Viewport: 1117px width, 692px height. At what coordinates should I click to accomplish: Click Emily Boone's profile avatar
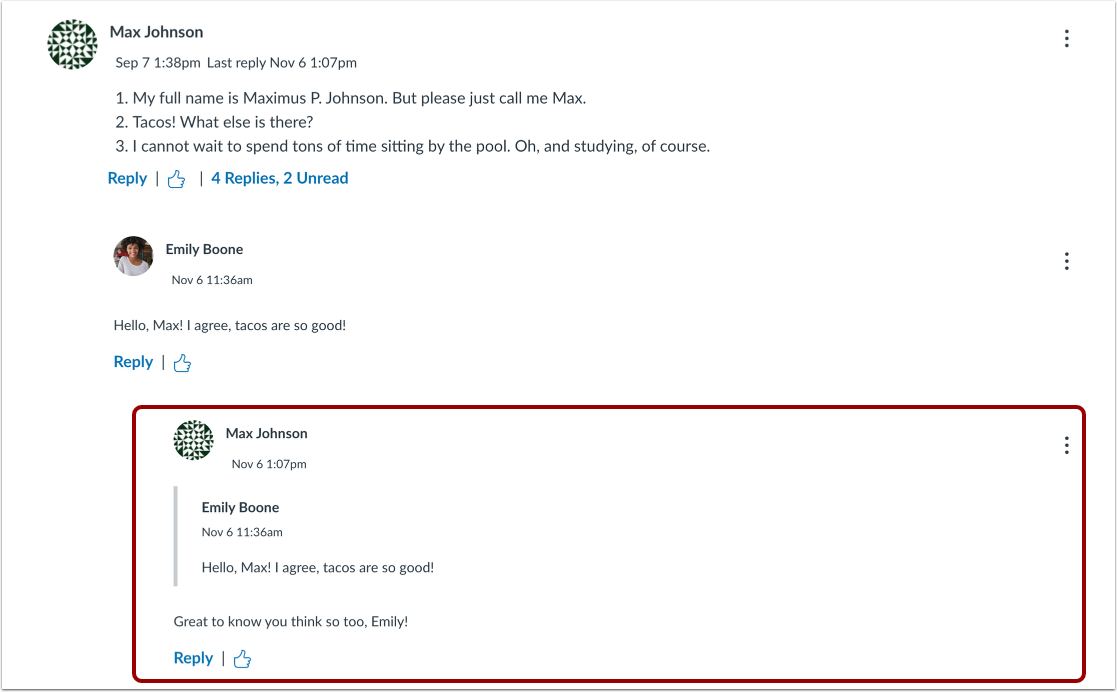point(133,257)
